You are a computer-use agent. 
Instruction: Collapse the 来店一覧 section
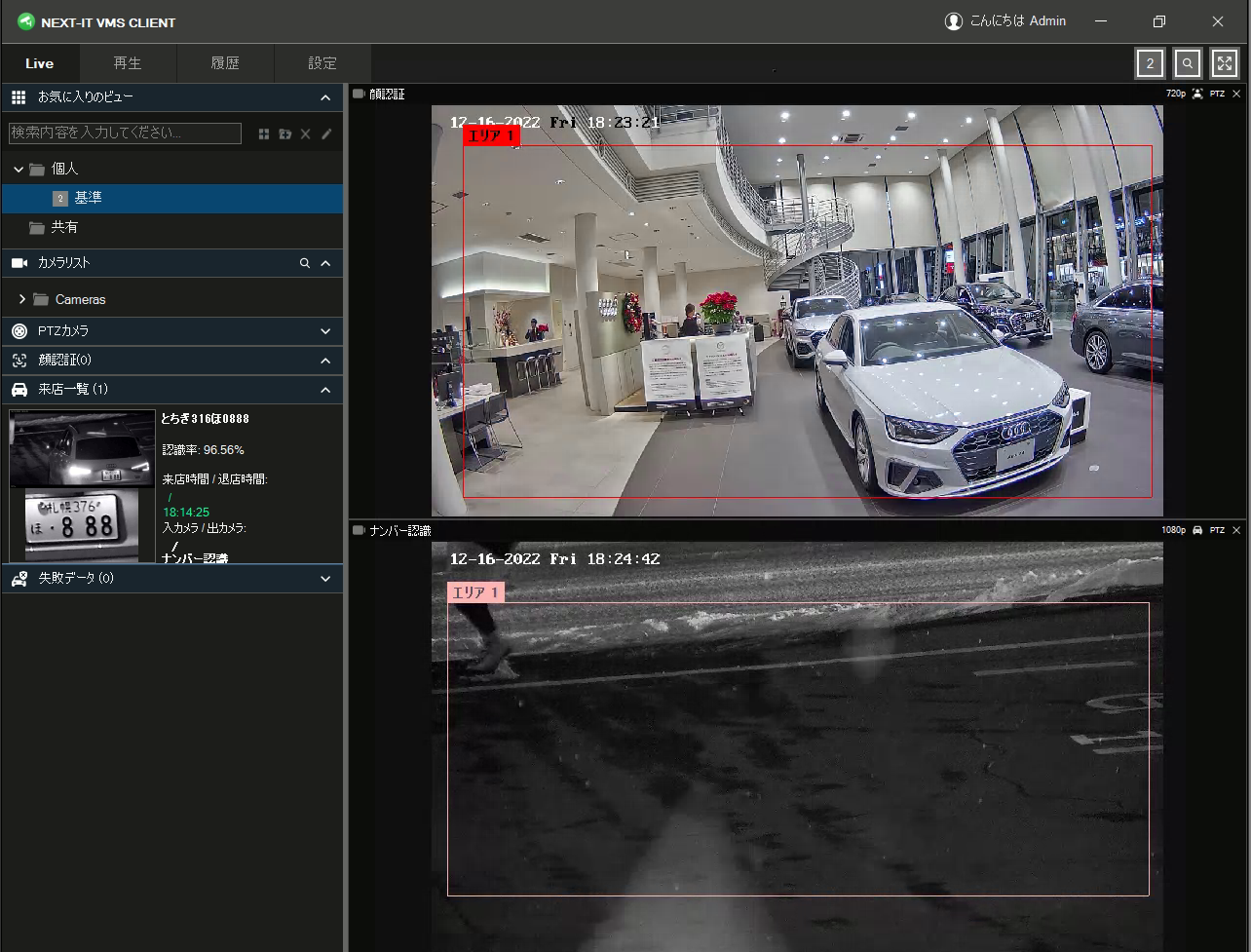(x=325, y=390)
